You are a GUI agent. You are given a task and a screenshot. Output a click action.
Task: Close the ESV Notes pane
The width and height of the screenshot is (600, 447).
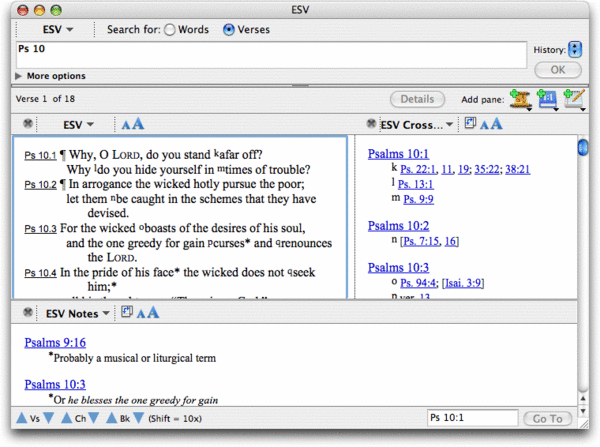pos(28,312)
